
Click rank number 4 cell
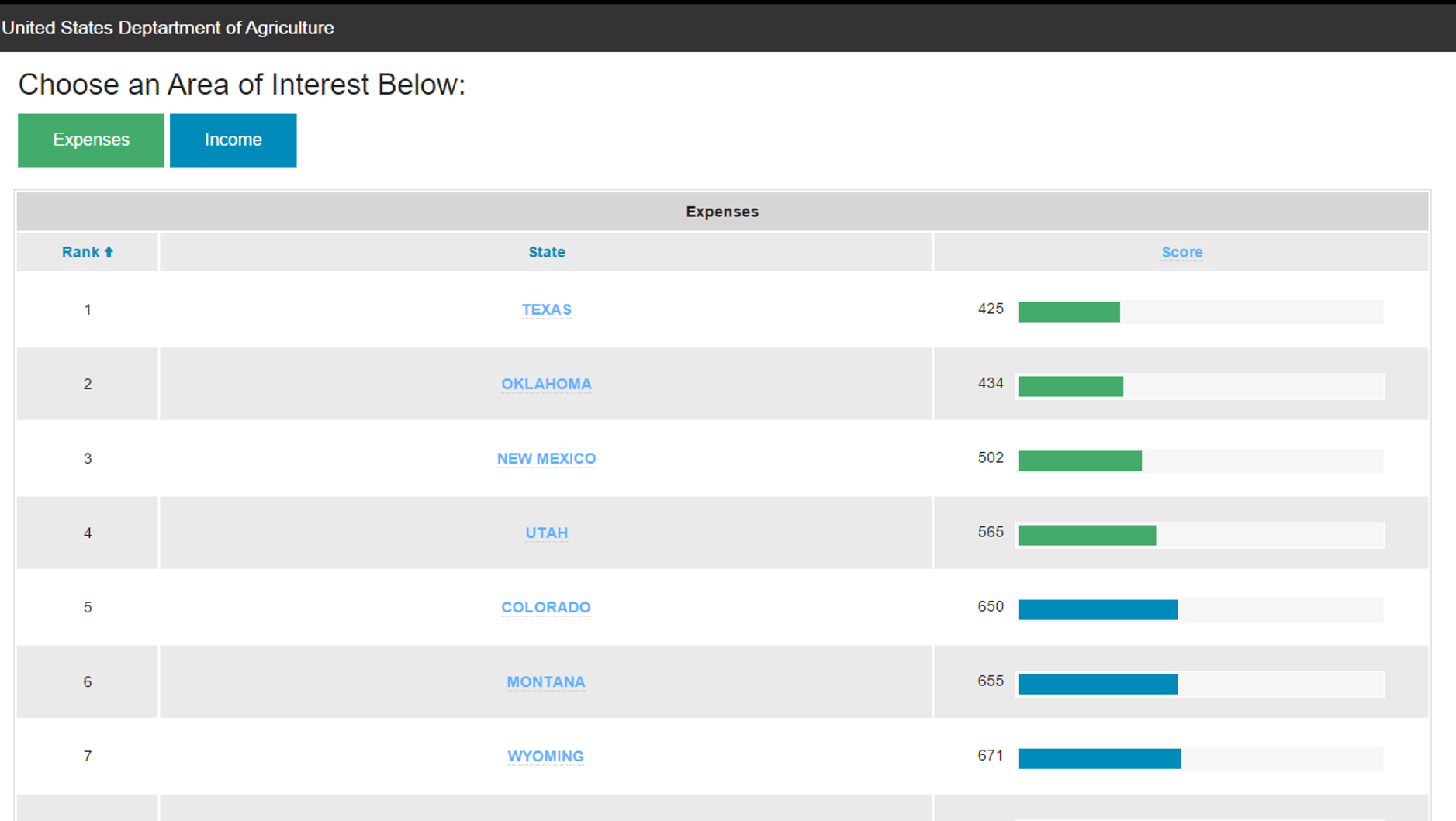[x=88, y=533]
